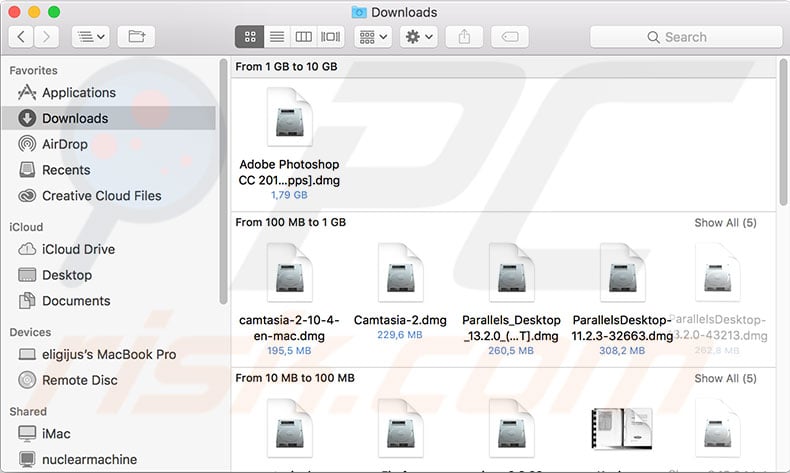This screenshot has width=790, height=473.
Task: Click the main file area scrollbar
Action: pos(783,132)
